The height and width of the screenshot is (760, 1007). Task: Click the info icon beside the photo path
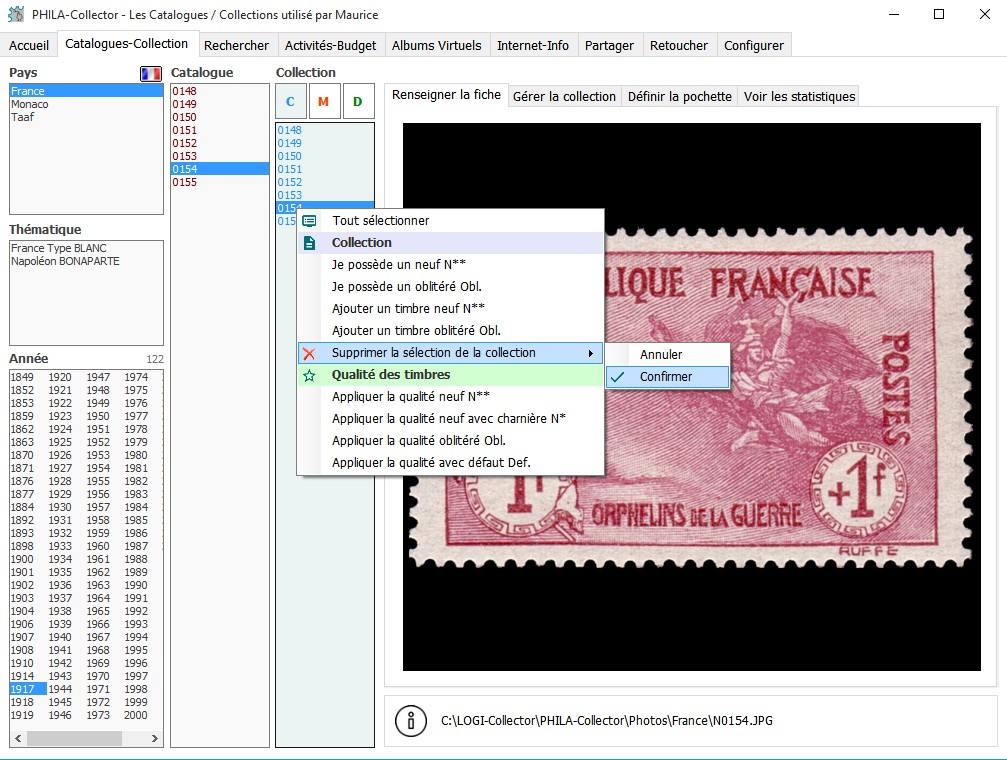tap(411, 720)
